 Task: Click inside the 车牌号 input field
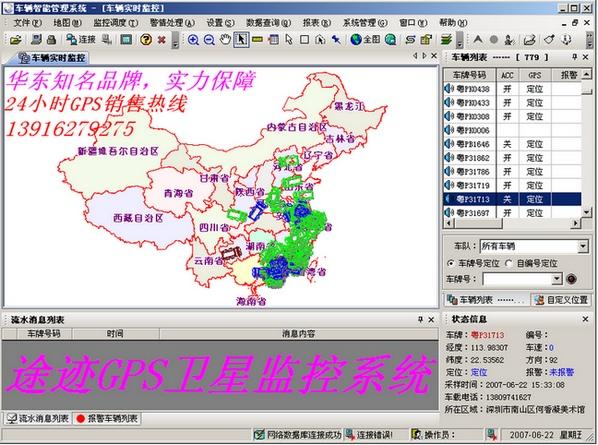[x=517, y=279]
